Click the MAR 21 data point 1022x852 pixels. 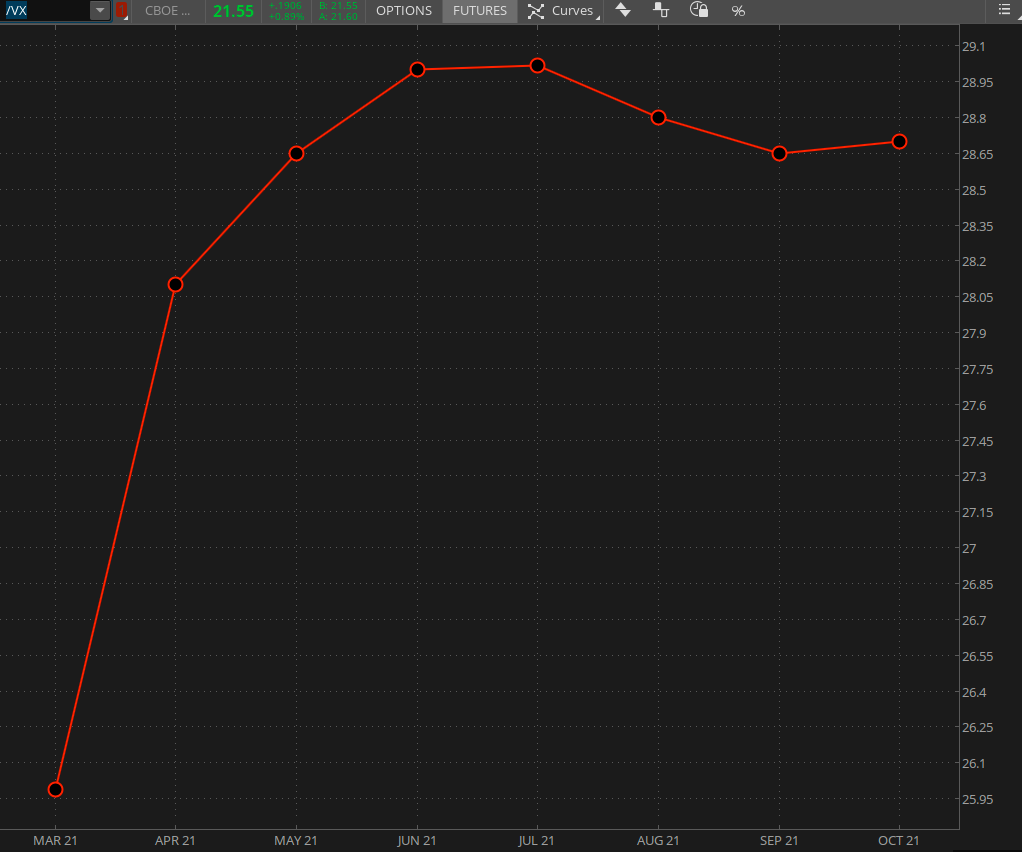click(x=55, y=789)
